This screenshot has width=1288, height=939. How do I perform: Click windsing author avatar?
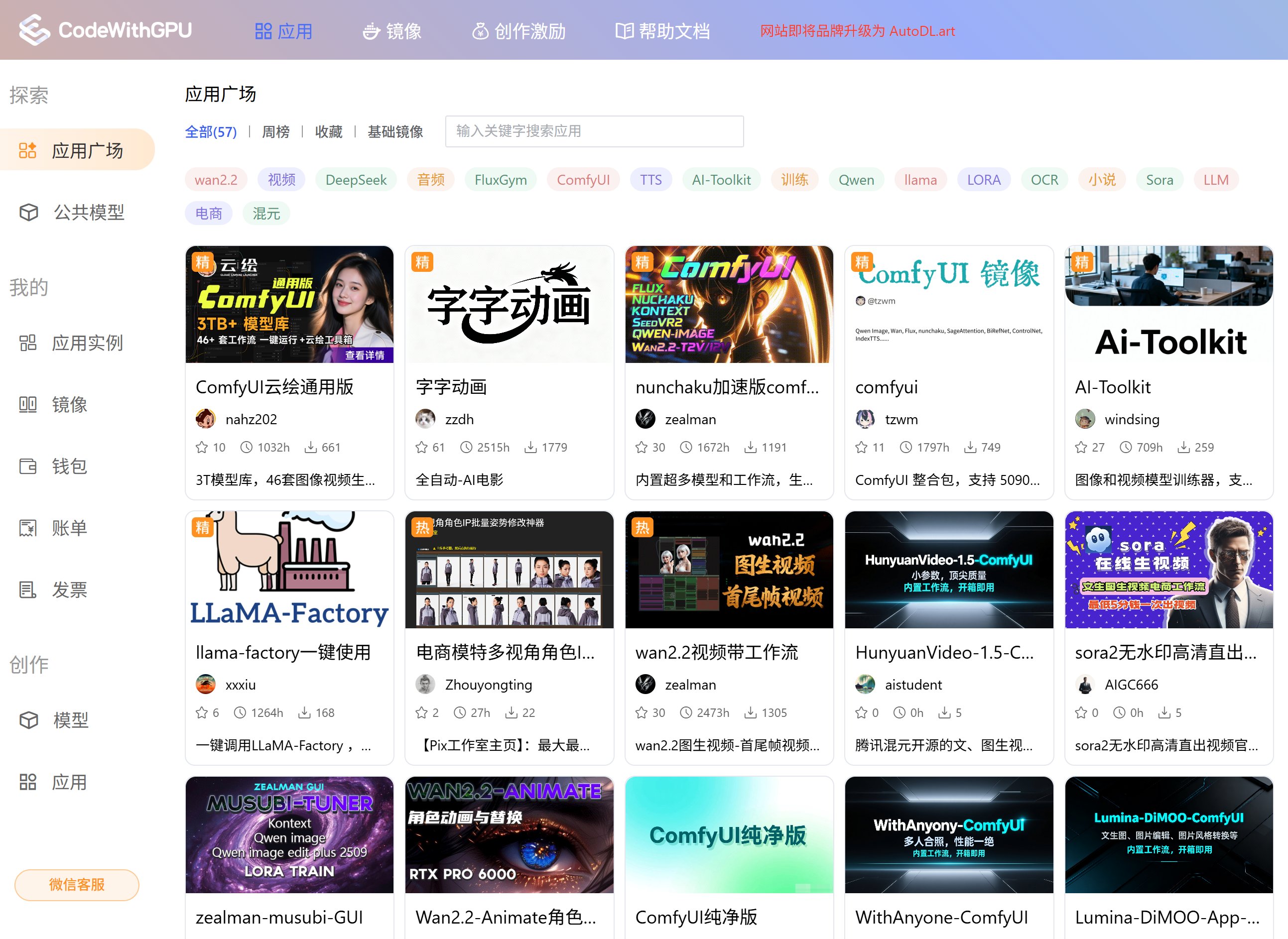click(x=1085, y=419)
